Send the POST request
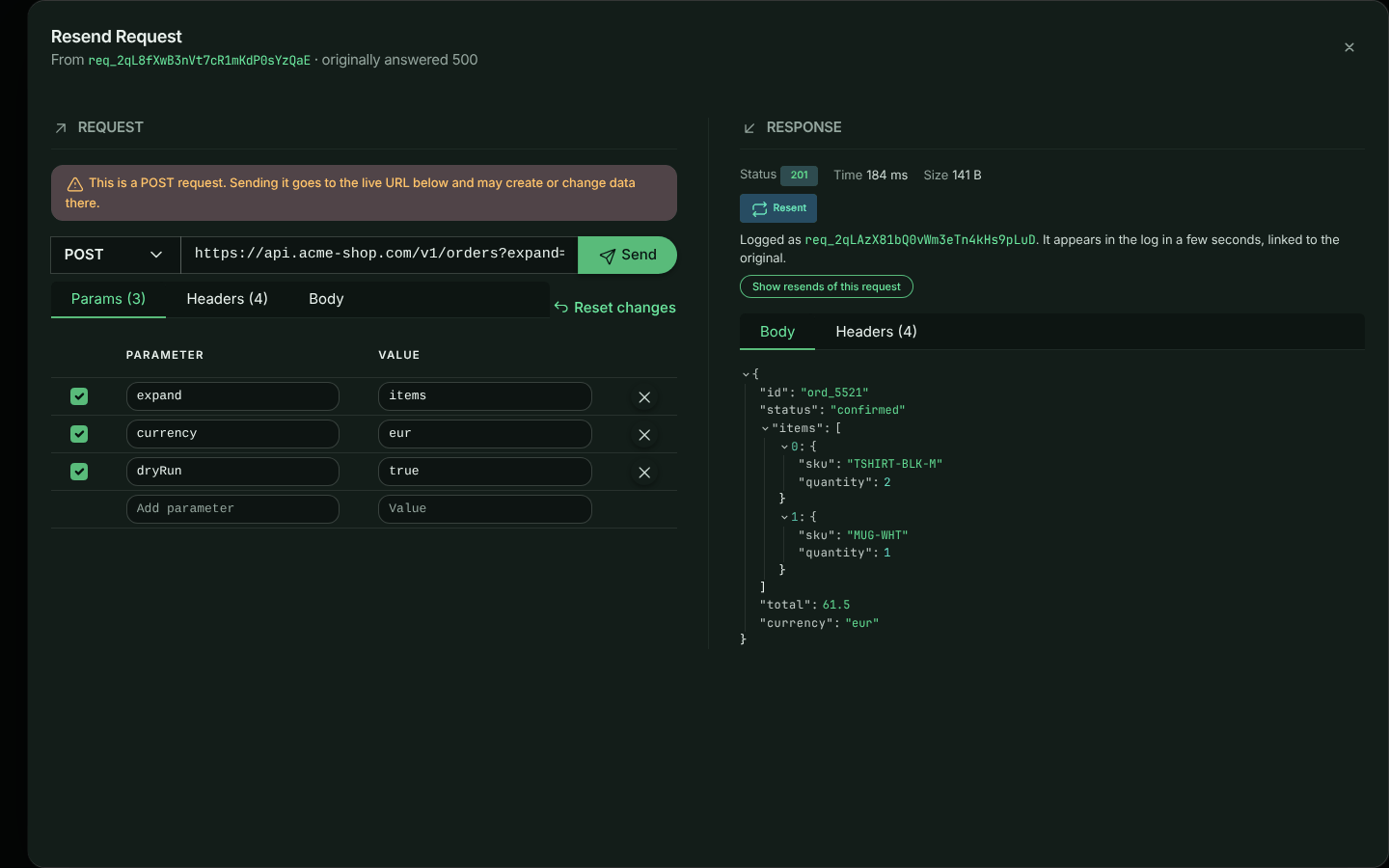Viewport: 1389px width, 868px height. [627, 255]
